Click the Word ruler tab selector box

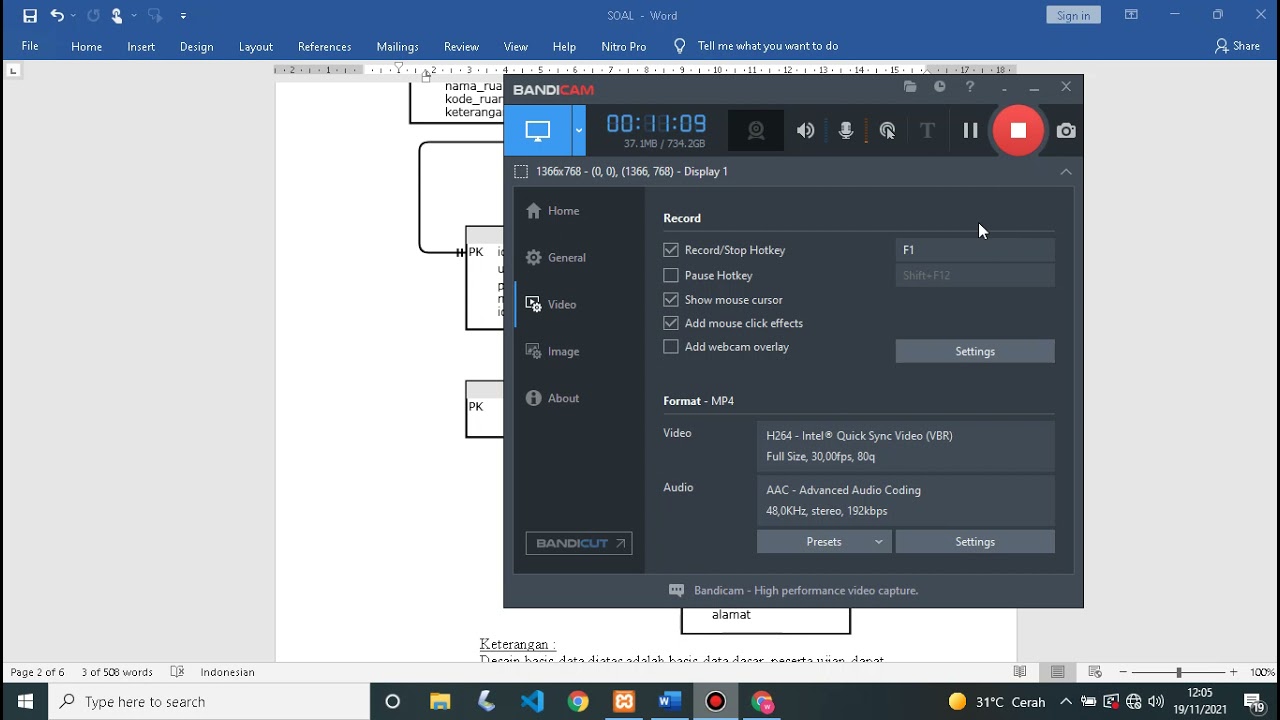pyautogui.click(x=13, y=70)
